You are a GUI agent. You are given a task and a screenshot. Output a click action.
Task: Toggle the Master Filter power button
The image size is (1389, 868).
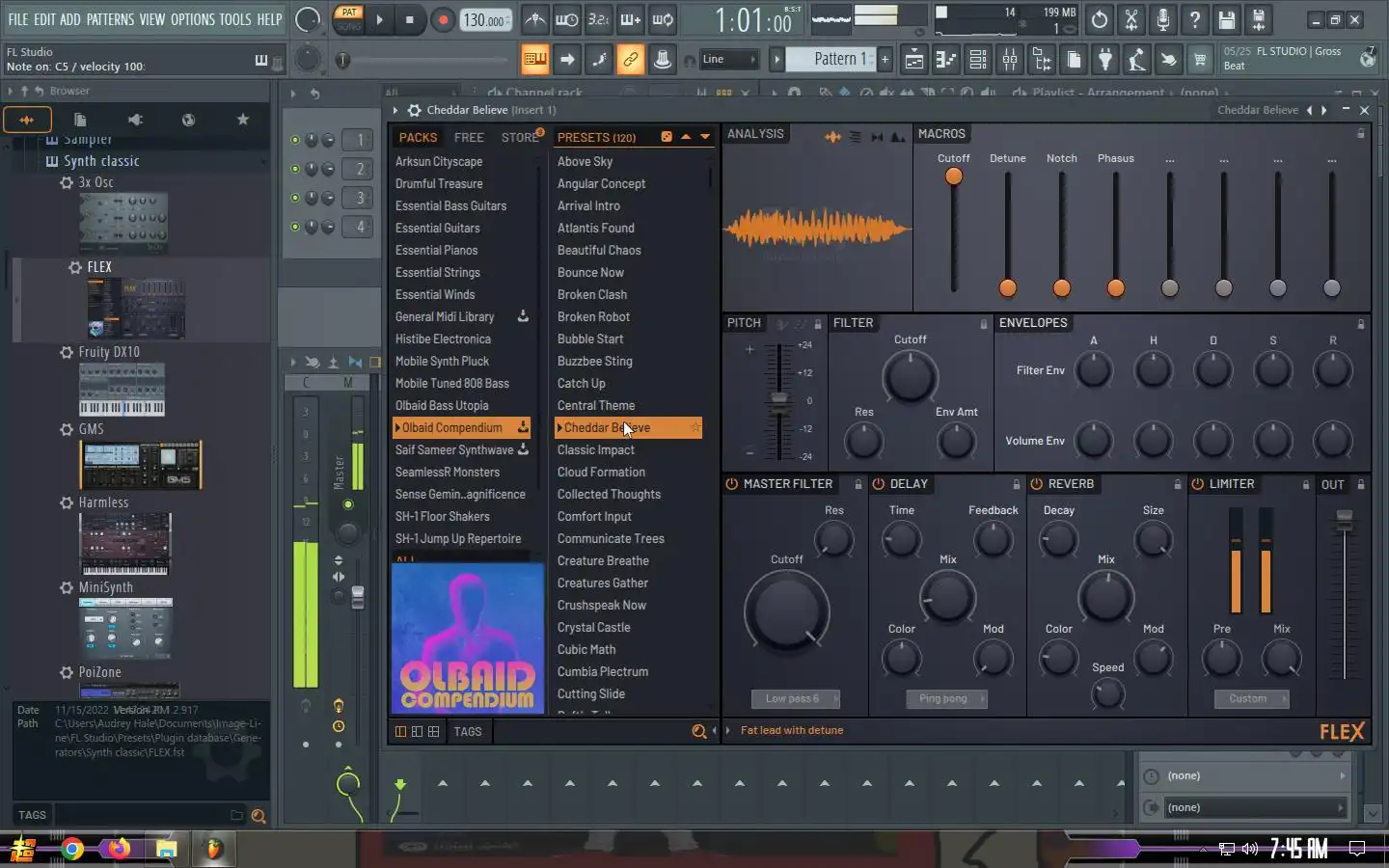coord(732,484)
